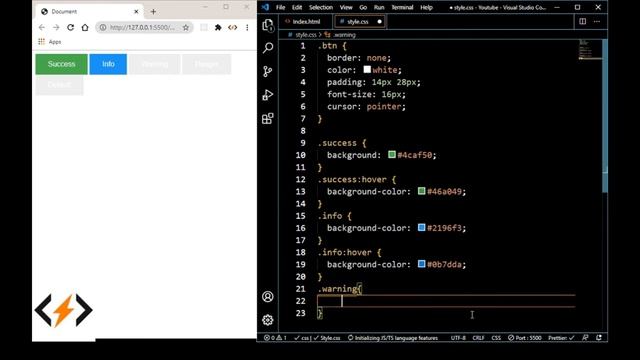
Task: Open the Explorer view in VS Code
Action: tap(268, 25)
